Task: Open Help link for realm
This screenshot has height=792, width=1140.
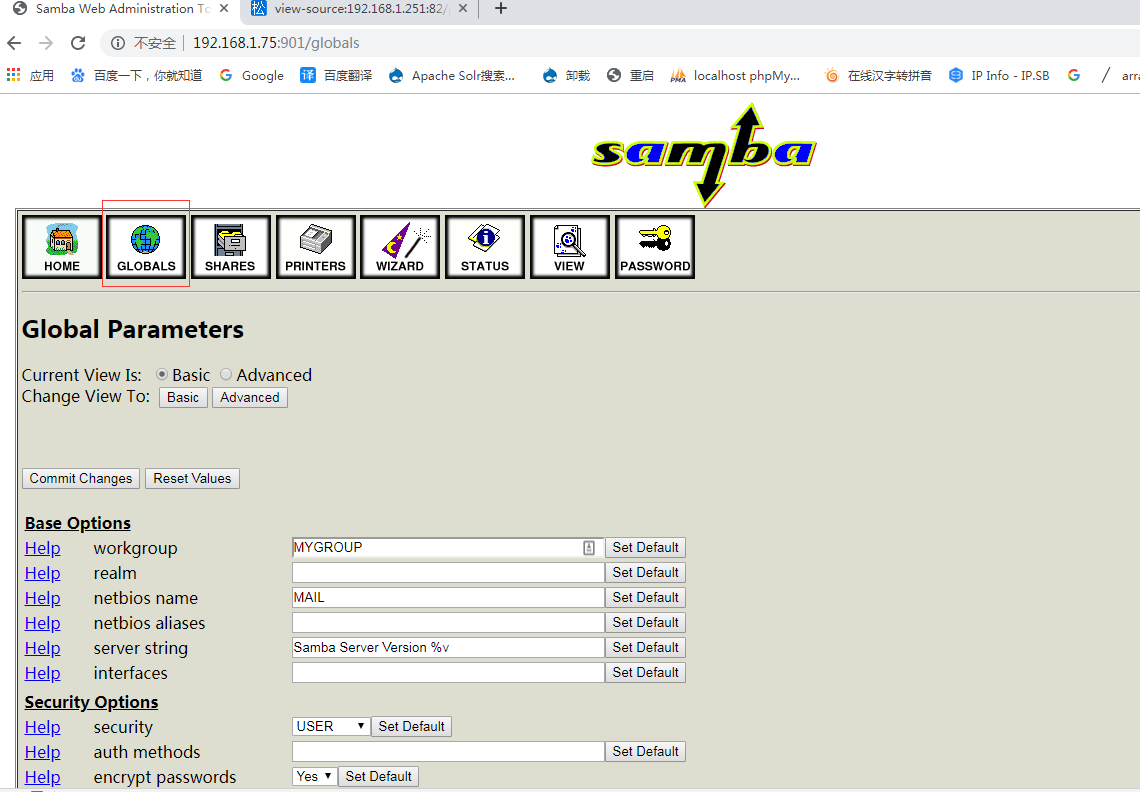Action: pyautogui.click(x=42, y=573)
